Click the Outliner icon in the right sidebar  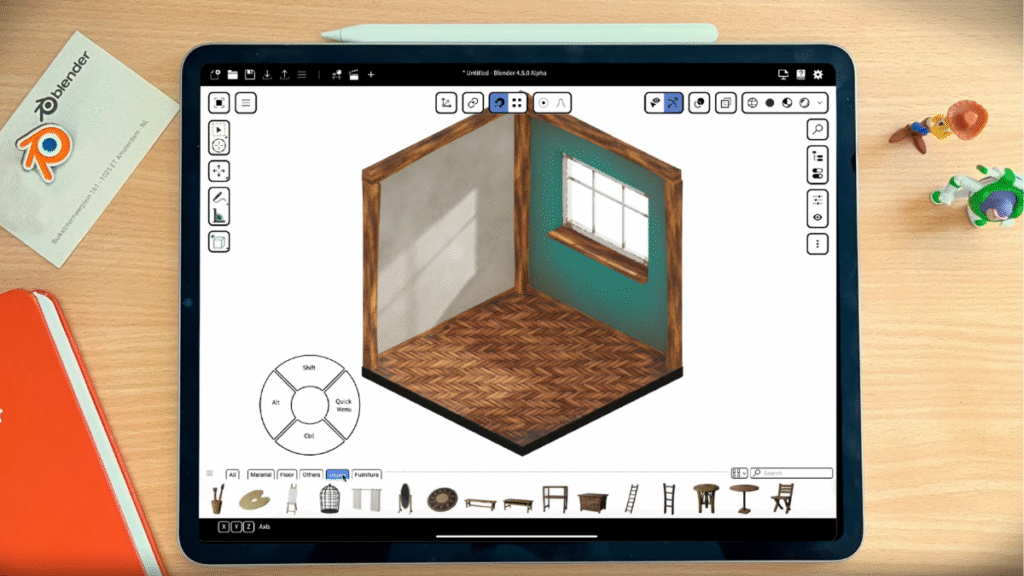816,157
